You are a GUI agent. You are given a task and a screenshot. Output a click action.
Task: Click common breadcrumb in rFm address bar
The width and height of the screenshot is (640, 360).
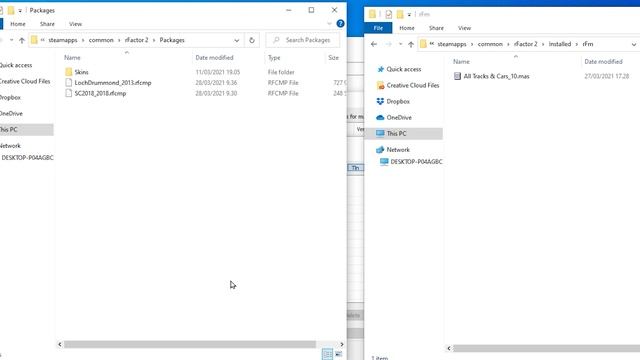(x=490, y=44)
